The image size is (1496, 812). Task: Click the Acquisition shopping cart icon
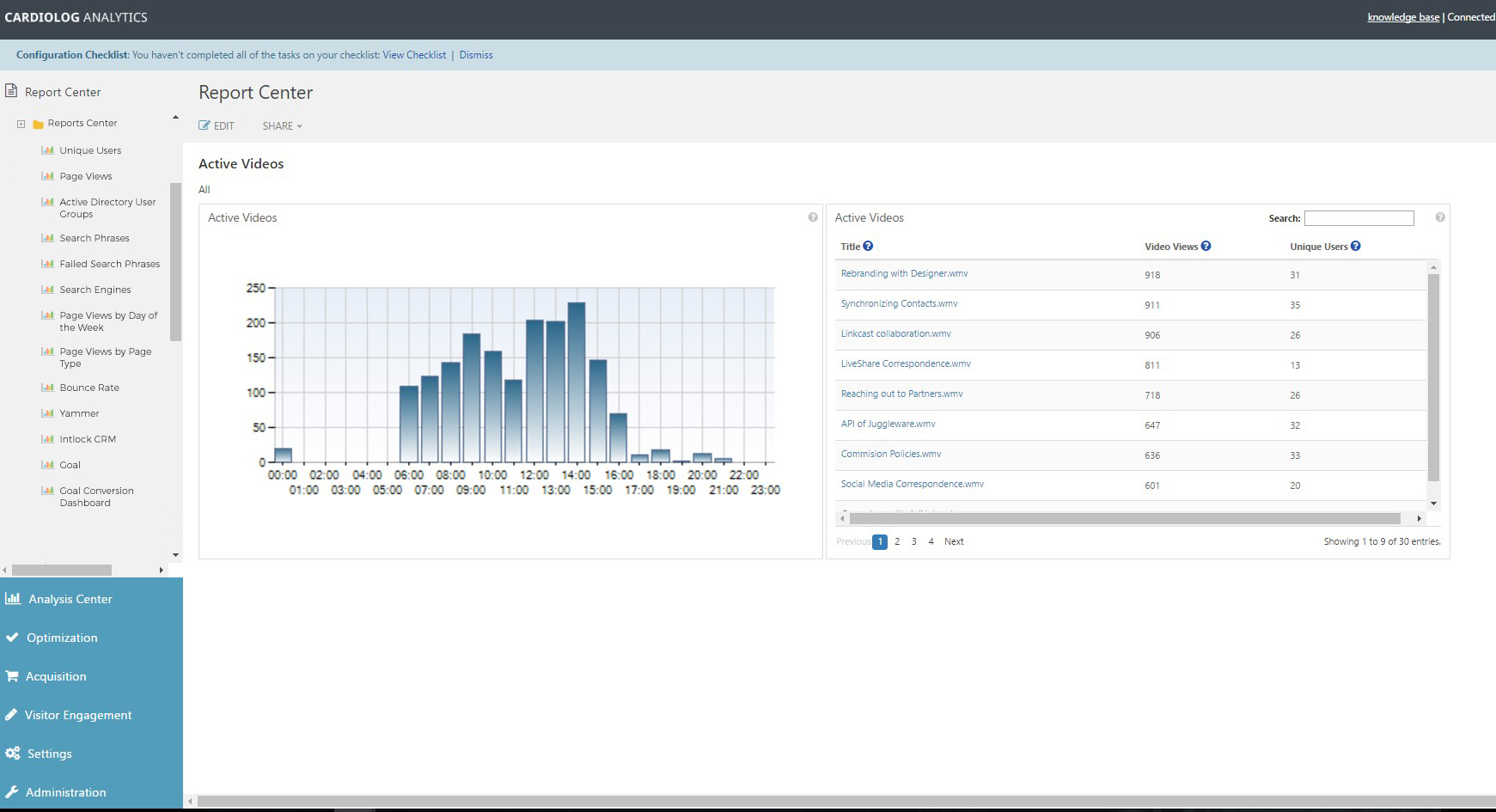click(x=12, y=676)
